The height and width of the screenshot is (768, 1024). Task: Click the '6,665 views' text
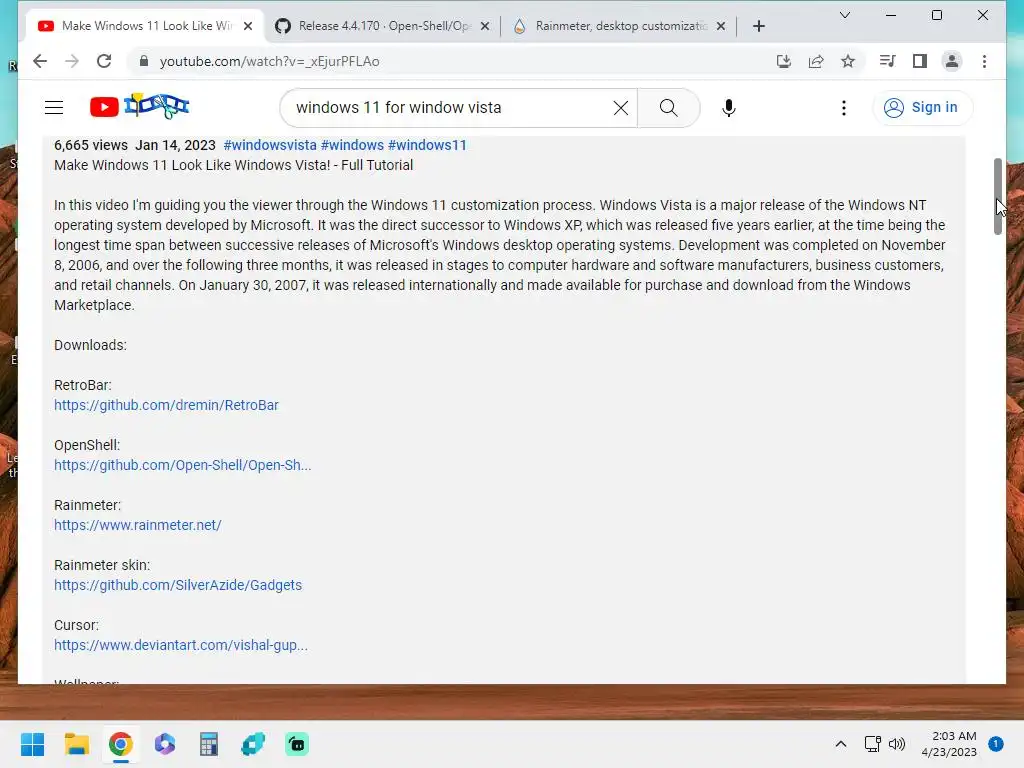[91, 145]
